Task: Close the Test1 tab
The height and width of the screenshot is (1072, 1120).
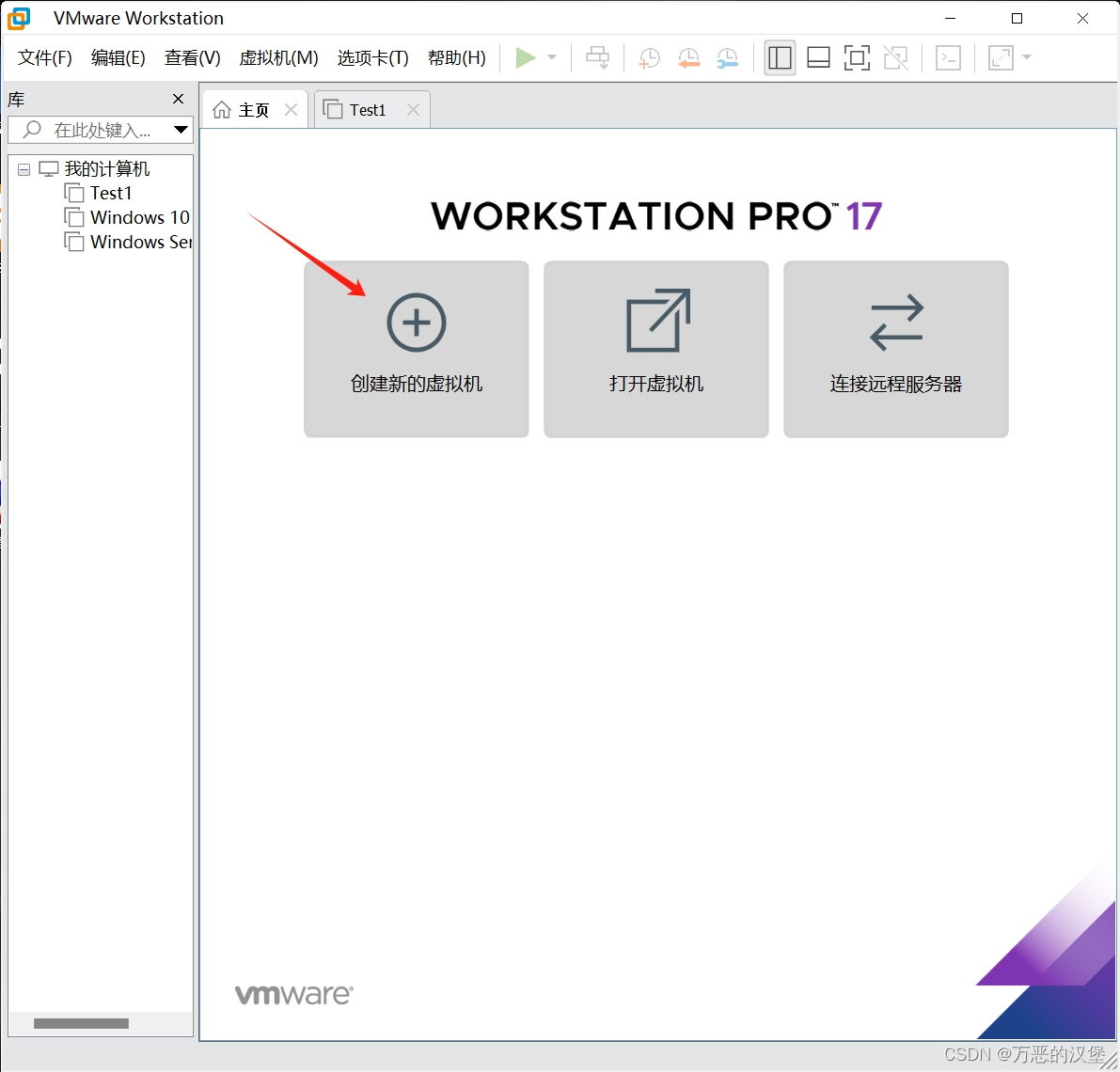Action: point(413,109)
